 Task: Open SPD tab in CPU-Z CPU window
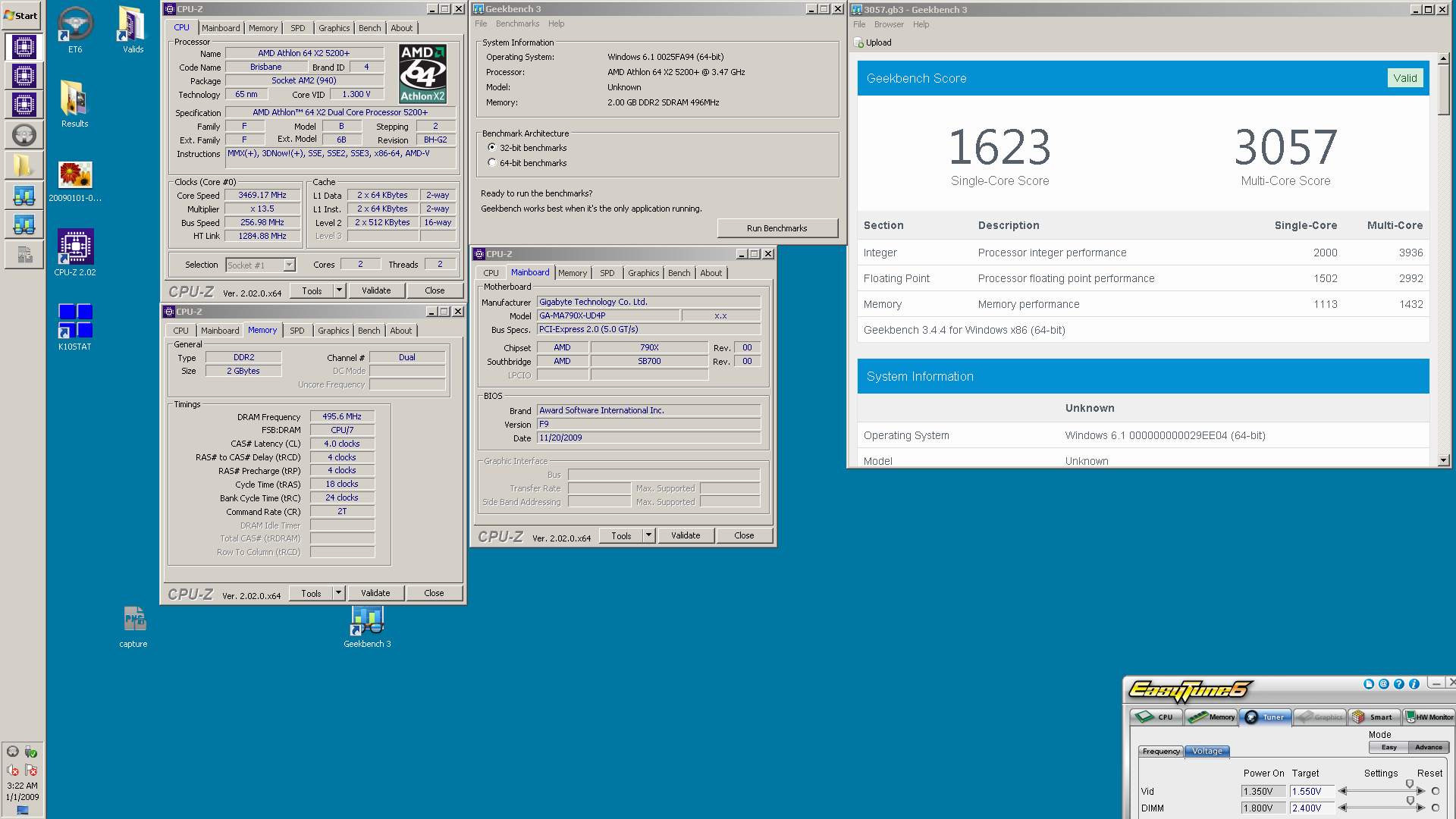298,28
